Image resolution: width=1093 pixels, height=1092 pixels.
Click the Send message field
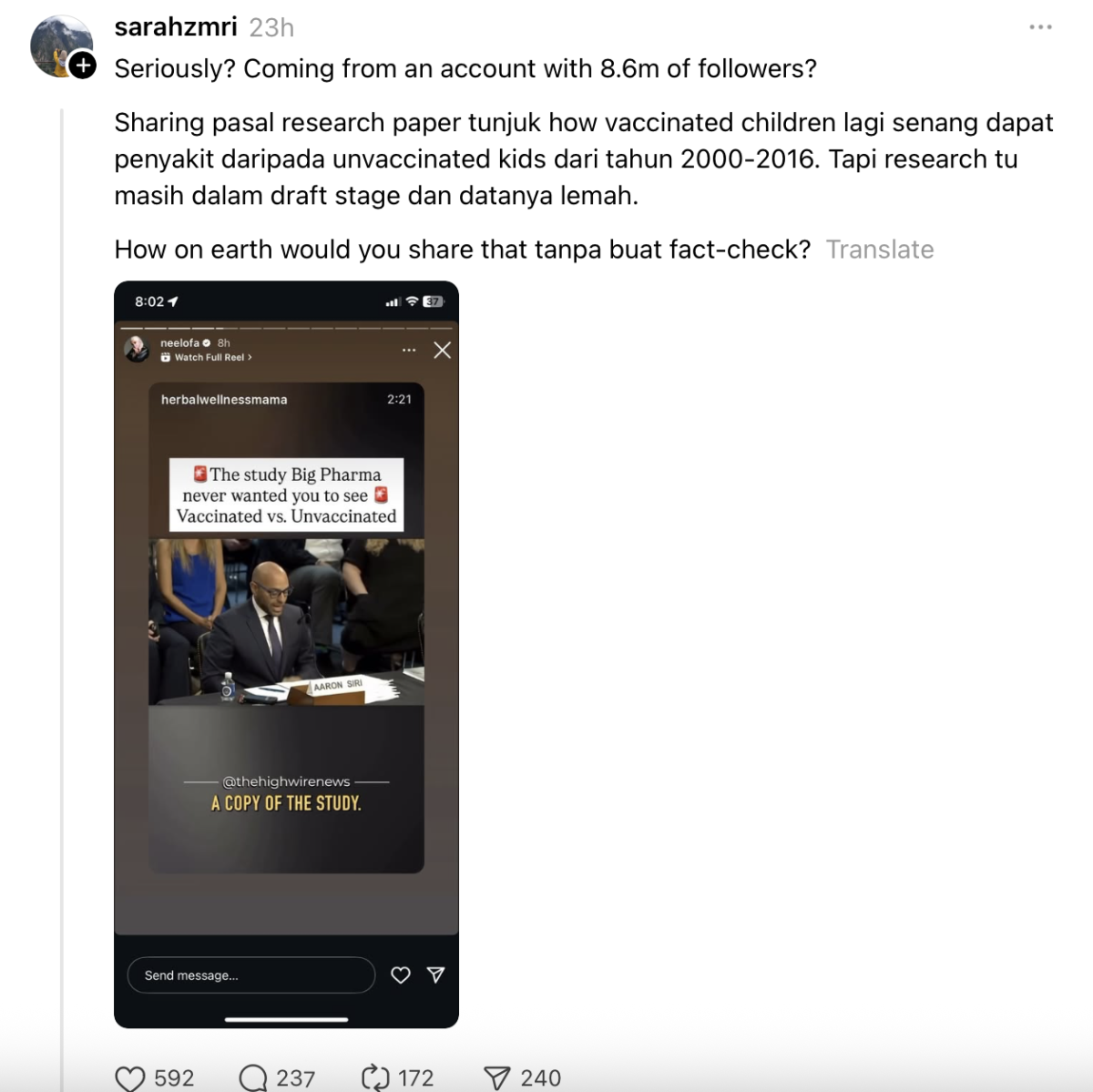pyautogui.click(x=251, y=975)
